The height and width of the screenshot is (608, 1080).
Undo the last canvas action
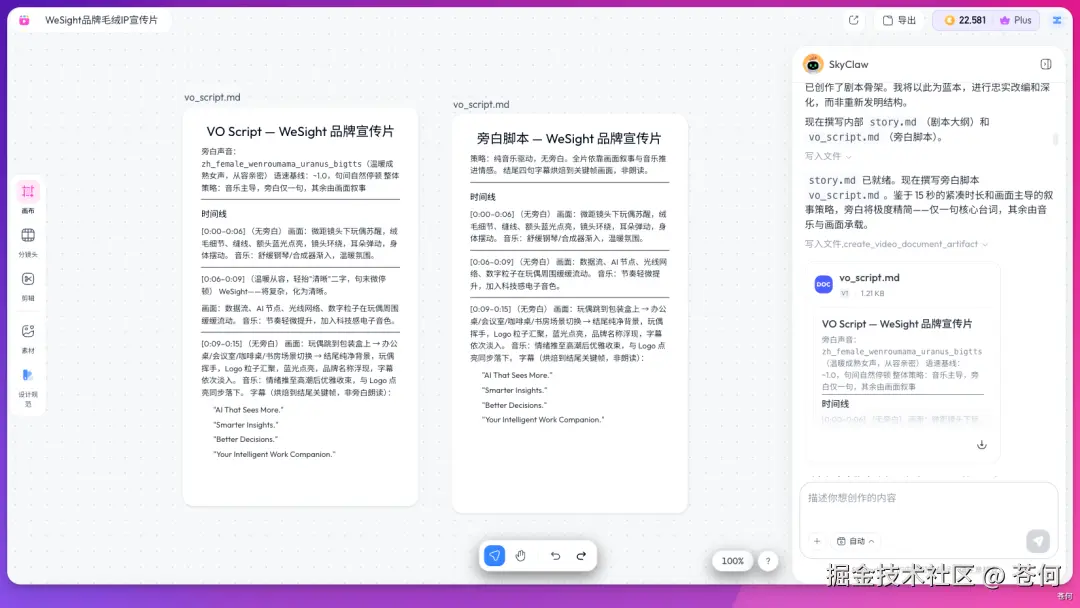[555, 556]
